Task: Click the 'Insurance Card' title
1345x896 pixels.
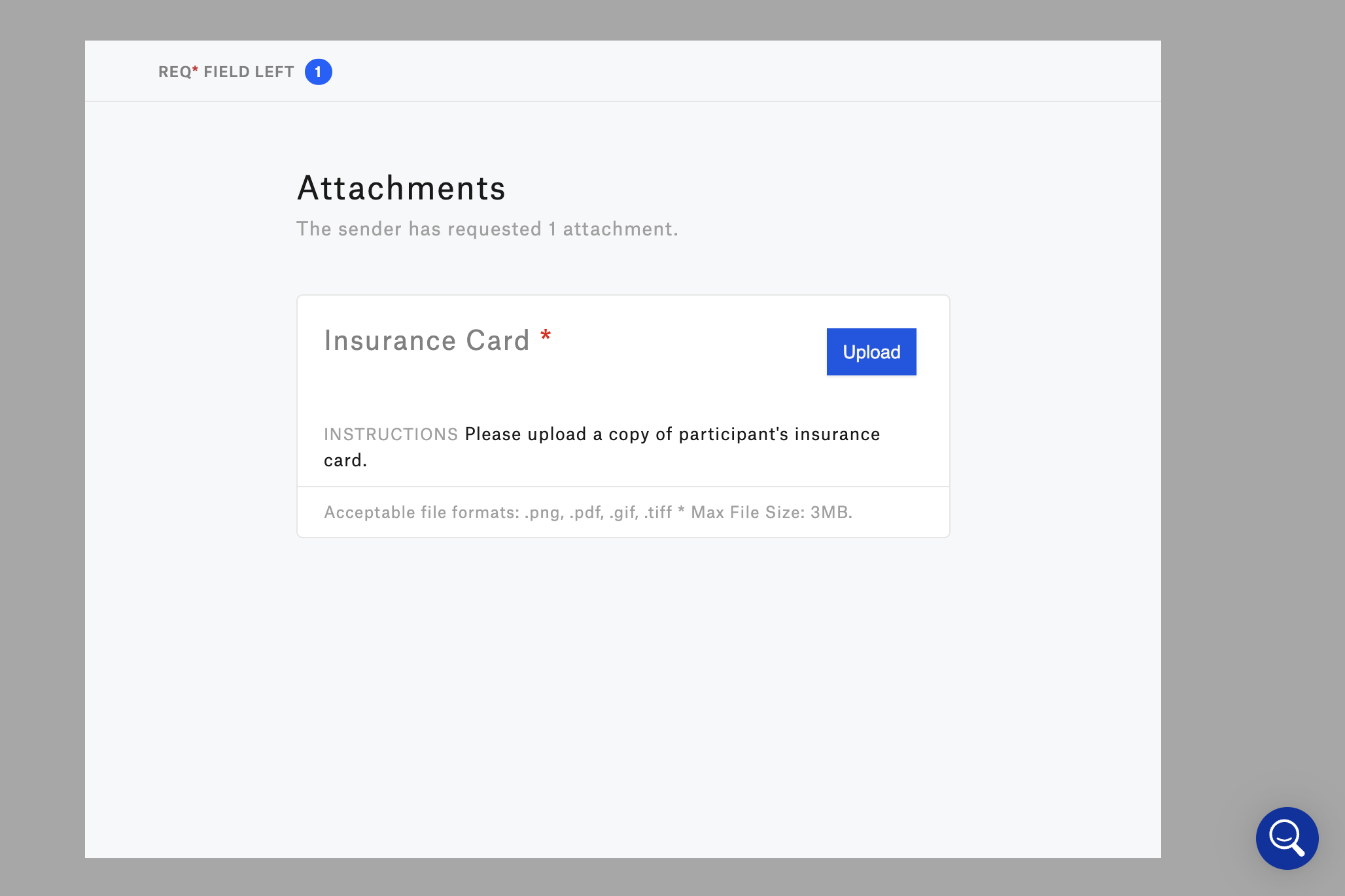Action: [x=427, y=341]
